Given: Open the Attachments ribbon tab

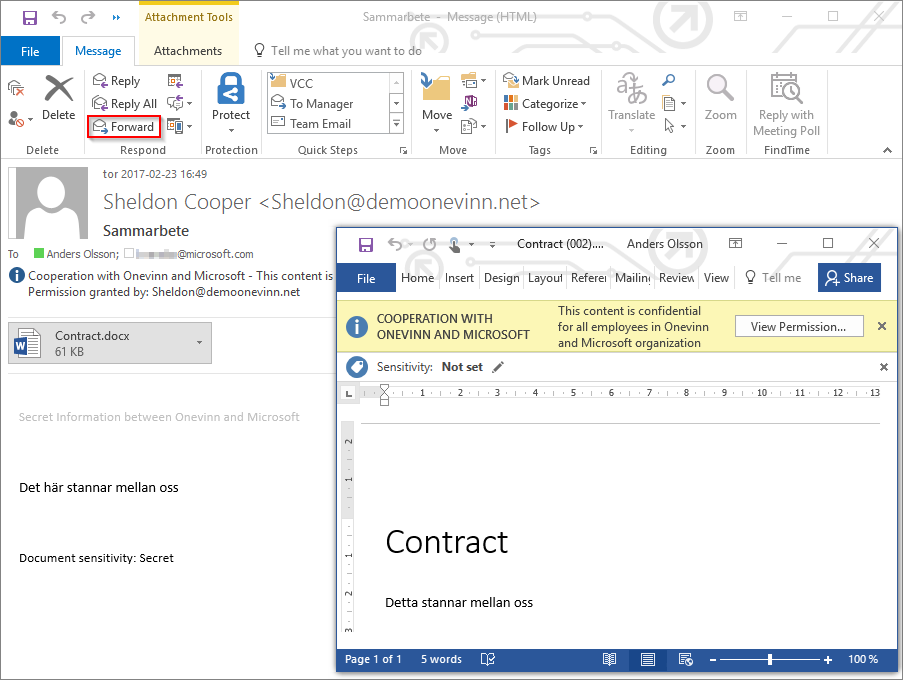Looking at the screenshot, I should [x=188, y=51].
